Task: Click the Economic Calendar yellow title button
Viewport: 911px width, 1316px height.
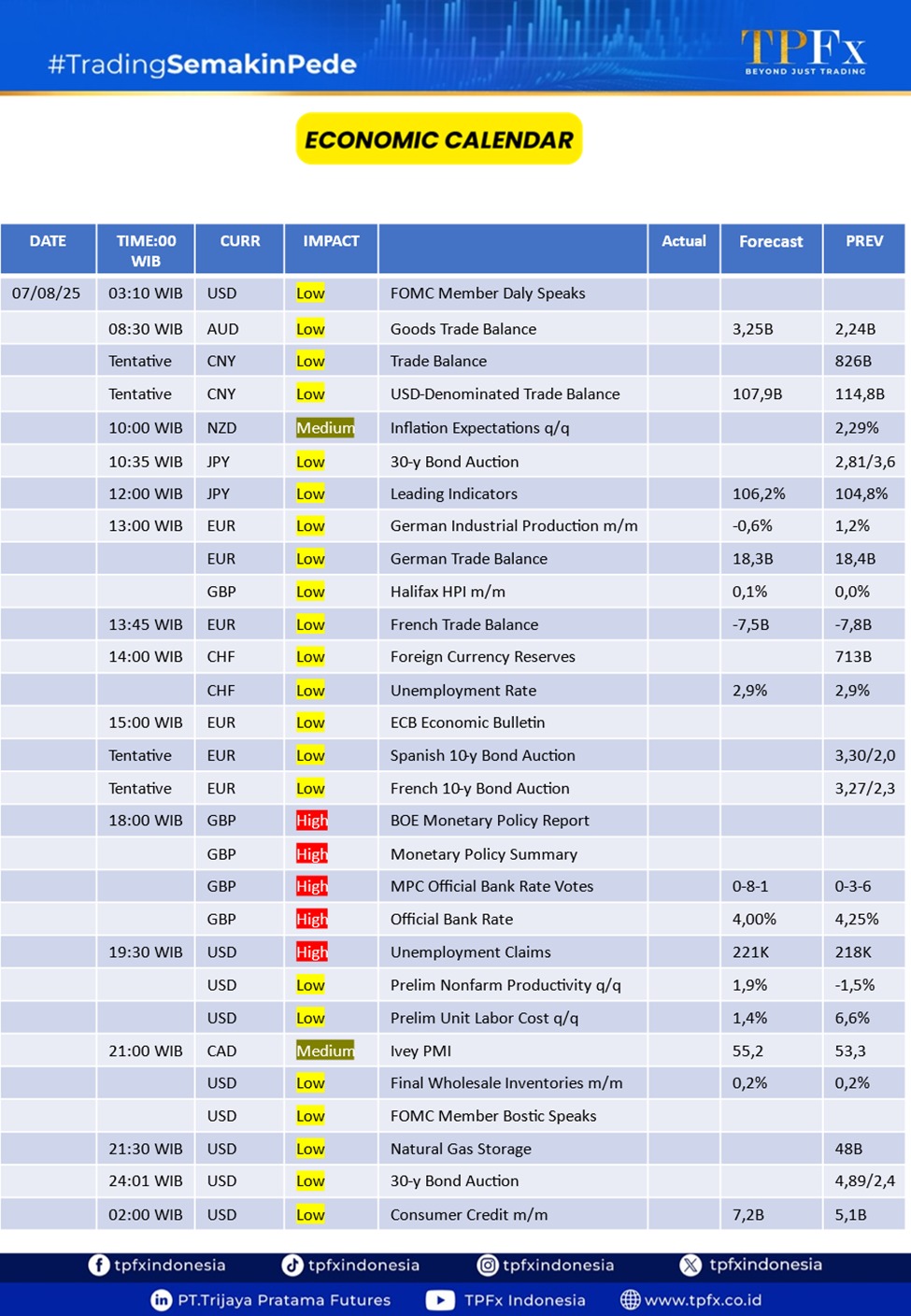Action: click(x=439, y=139)
